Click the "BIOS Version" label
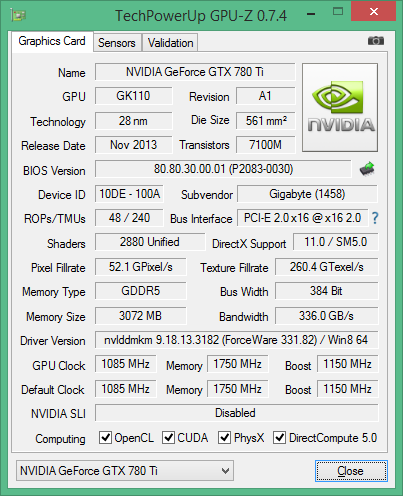This screenshot has height=496, width=403. click(x=54, y=171)
